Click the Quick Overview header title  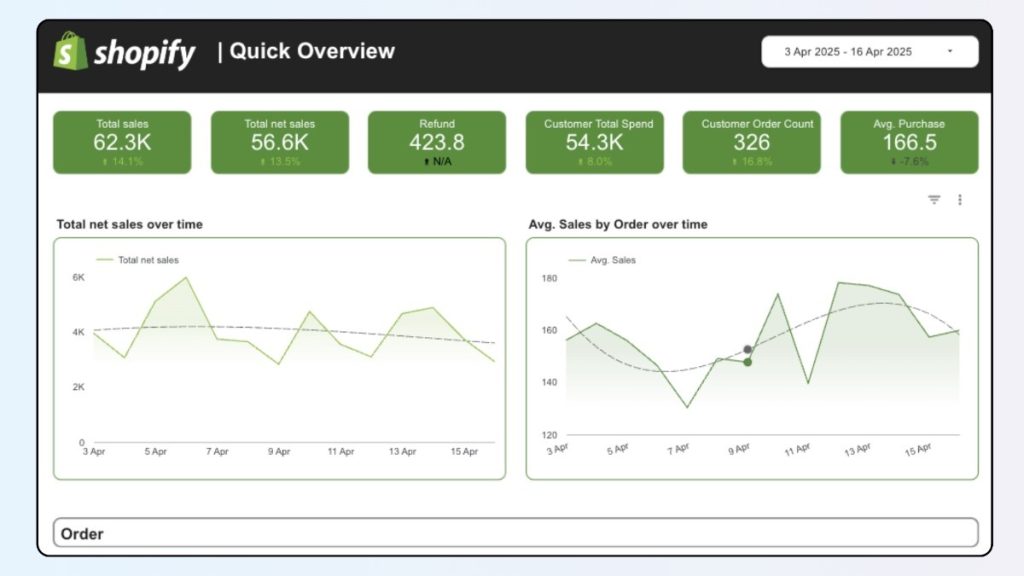(x=311, y=51)
